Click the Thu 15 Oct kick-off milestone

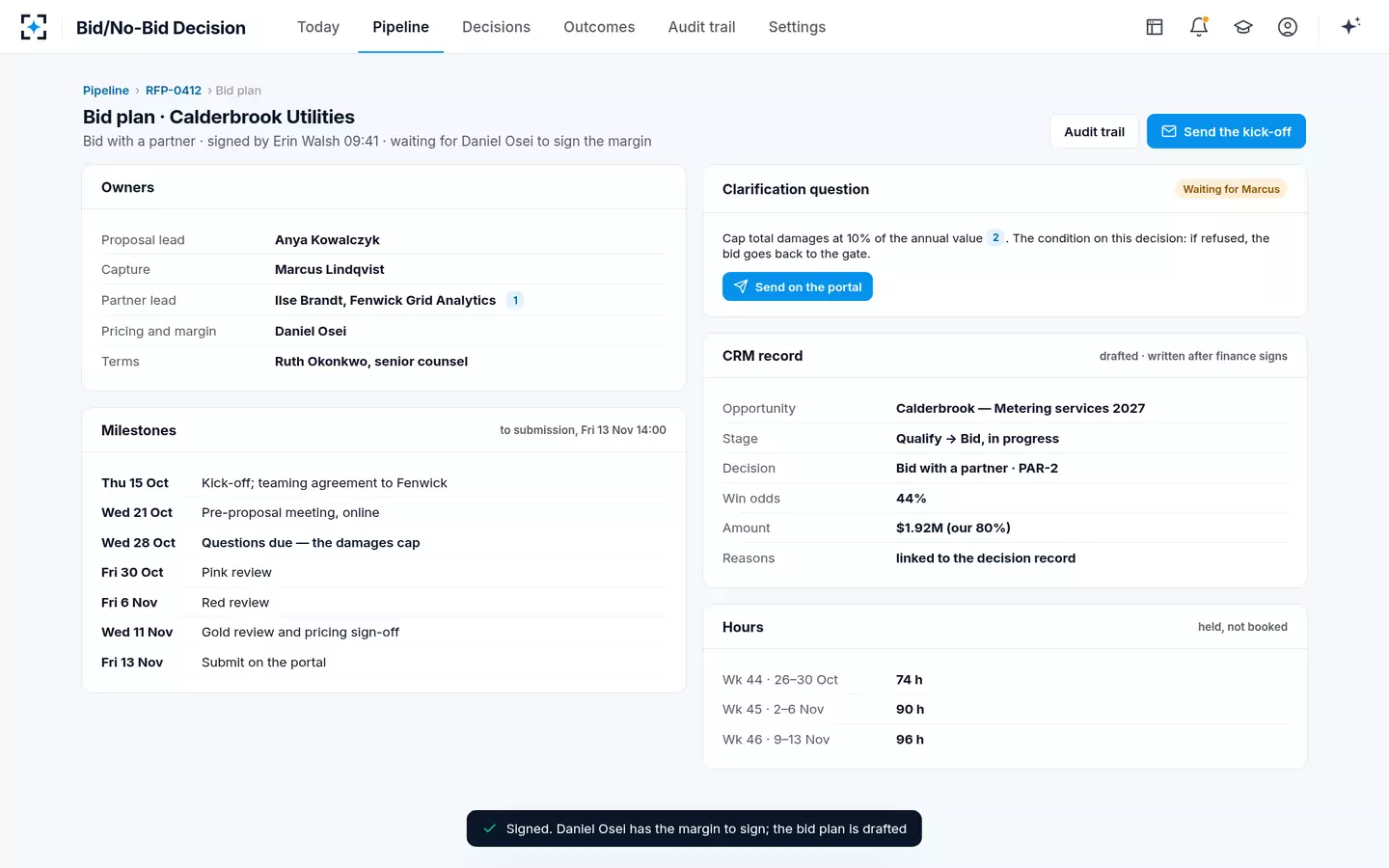(x=384, y=483)
